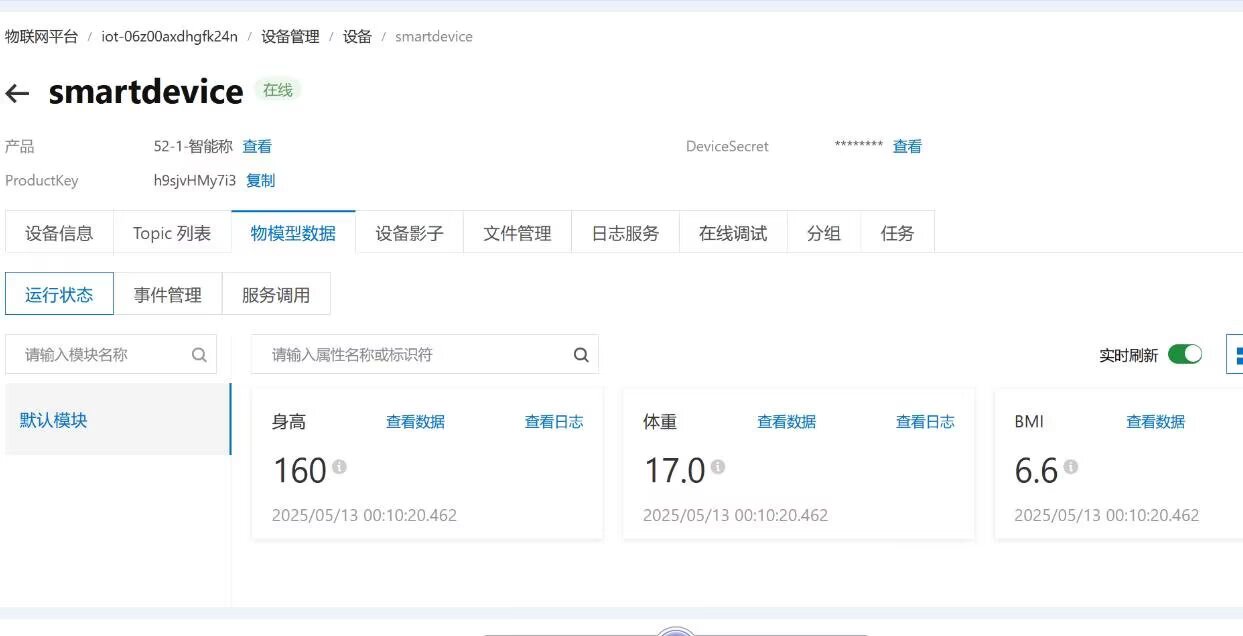Reveal DeviceSecret with the 查看 link
This screenshot has height=636, width=1243.
coord(907,146)
